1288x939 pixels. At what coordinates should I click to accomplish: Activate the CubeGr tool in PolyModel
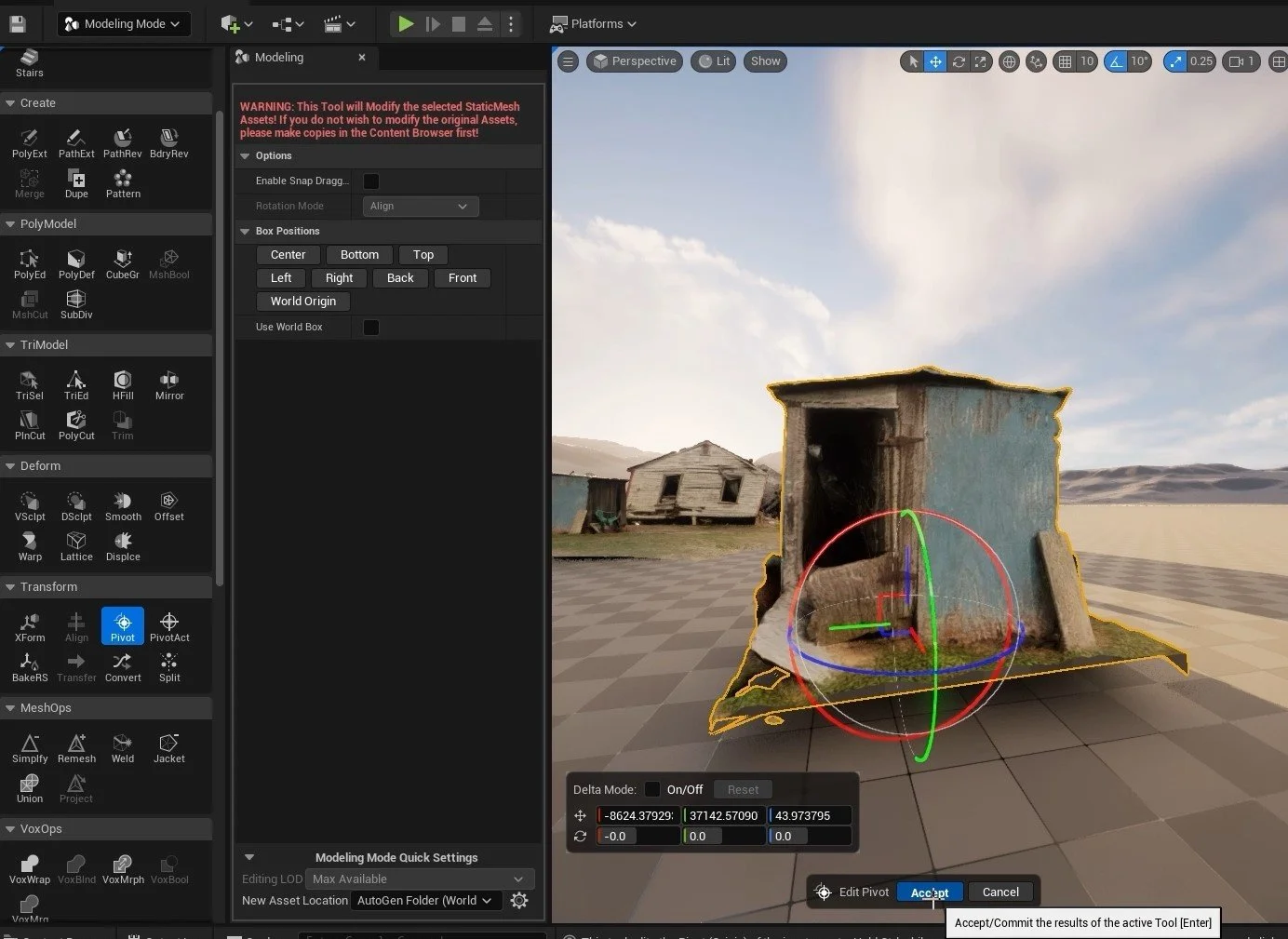[x=122, y=262]
